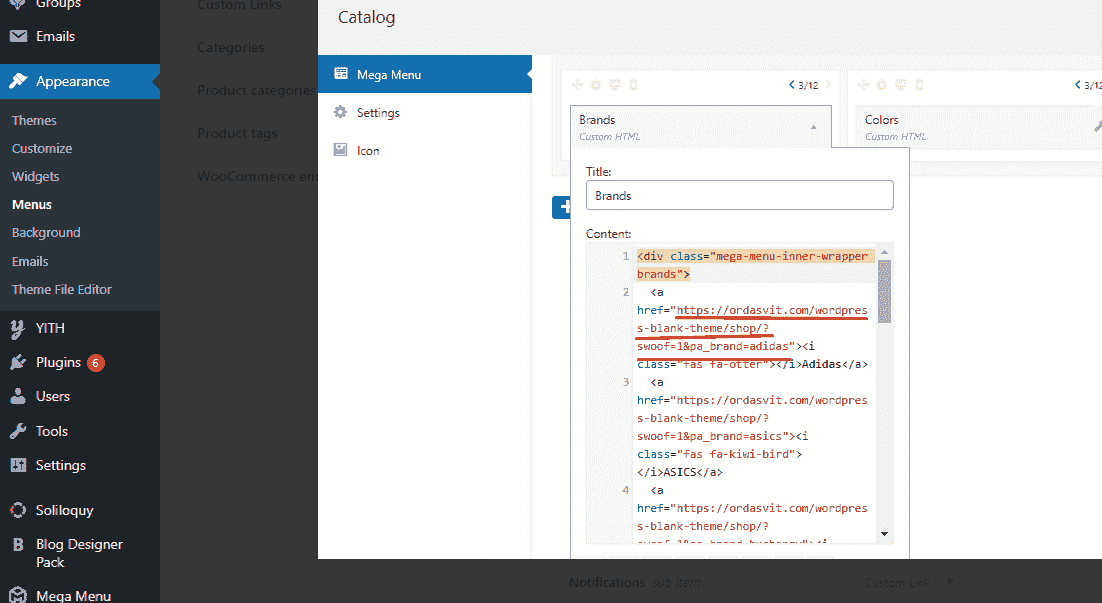1102x603 pixels.
Task: Click the Settings sliders icon in WordPress sidebar
Action: [x=18, y=465]
